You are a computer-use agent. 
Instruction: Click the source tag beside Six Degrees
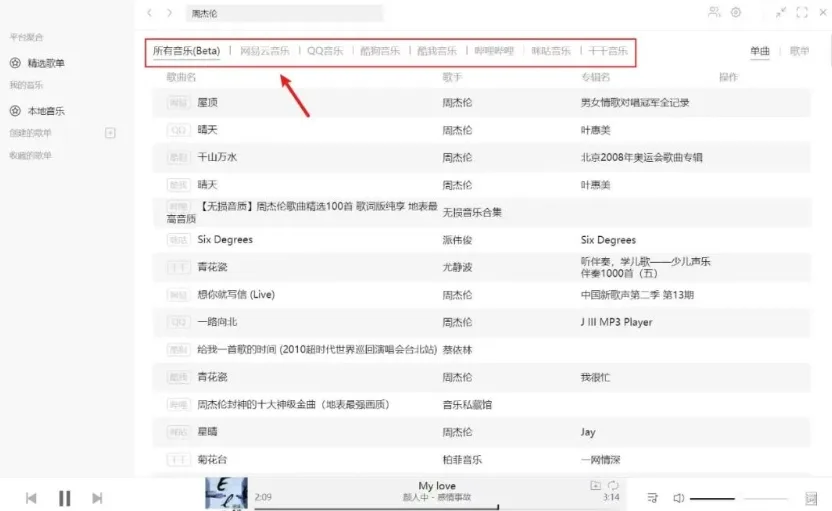tap(178, 240)
